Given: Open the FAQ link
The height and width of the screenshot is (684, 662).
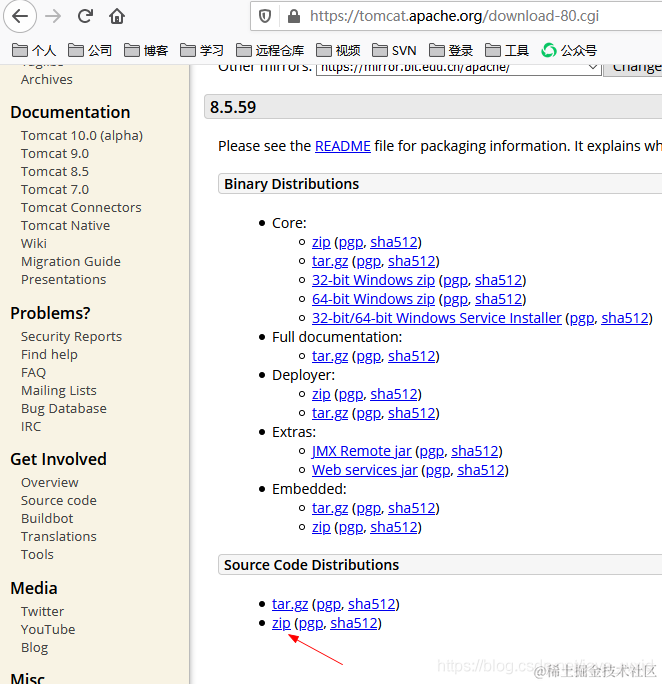Looking at the screenshot, I should pyautogui.click(x=33, y=373).
